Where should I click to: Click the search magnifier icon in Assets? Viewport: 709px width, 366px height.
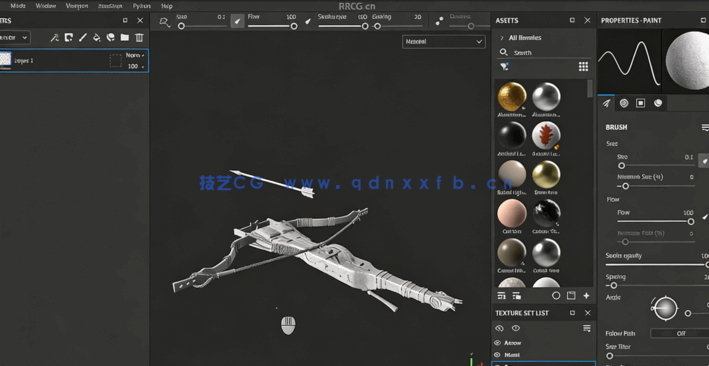(x=503, y=52)
